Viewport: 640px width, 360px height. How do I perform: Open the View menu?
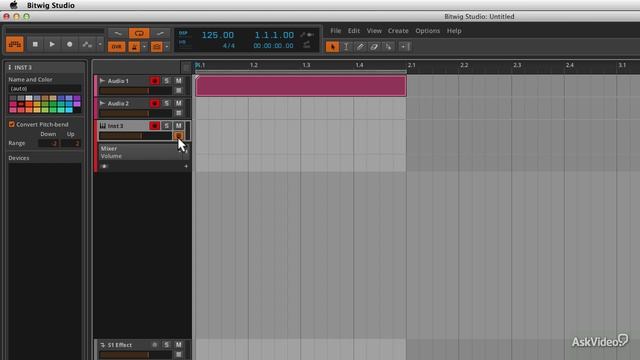(x=374, y=31)
